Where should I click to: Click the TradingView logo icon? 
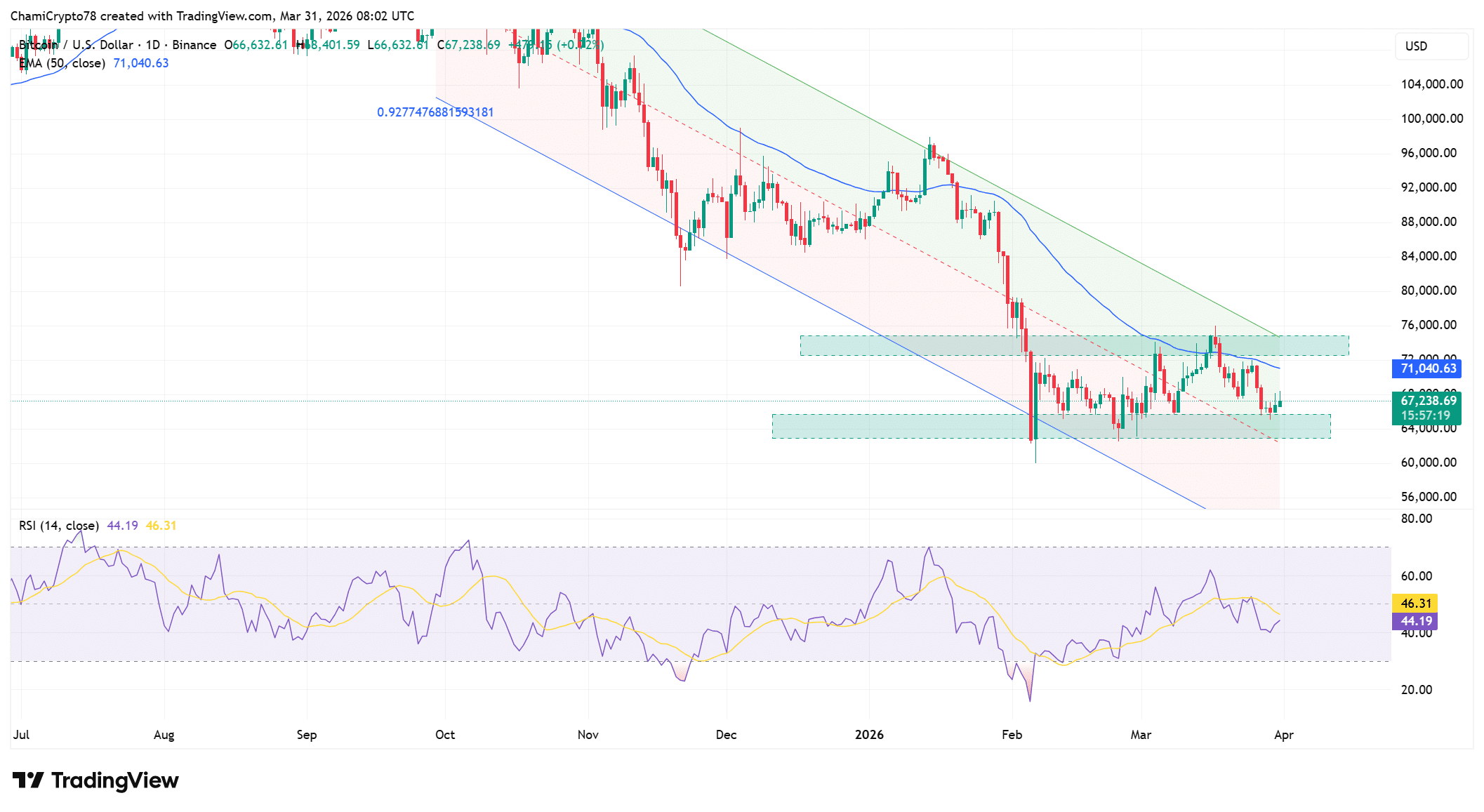click(x=28, y=780)
